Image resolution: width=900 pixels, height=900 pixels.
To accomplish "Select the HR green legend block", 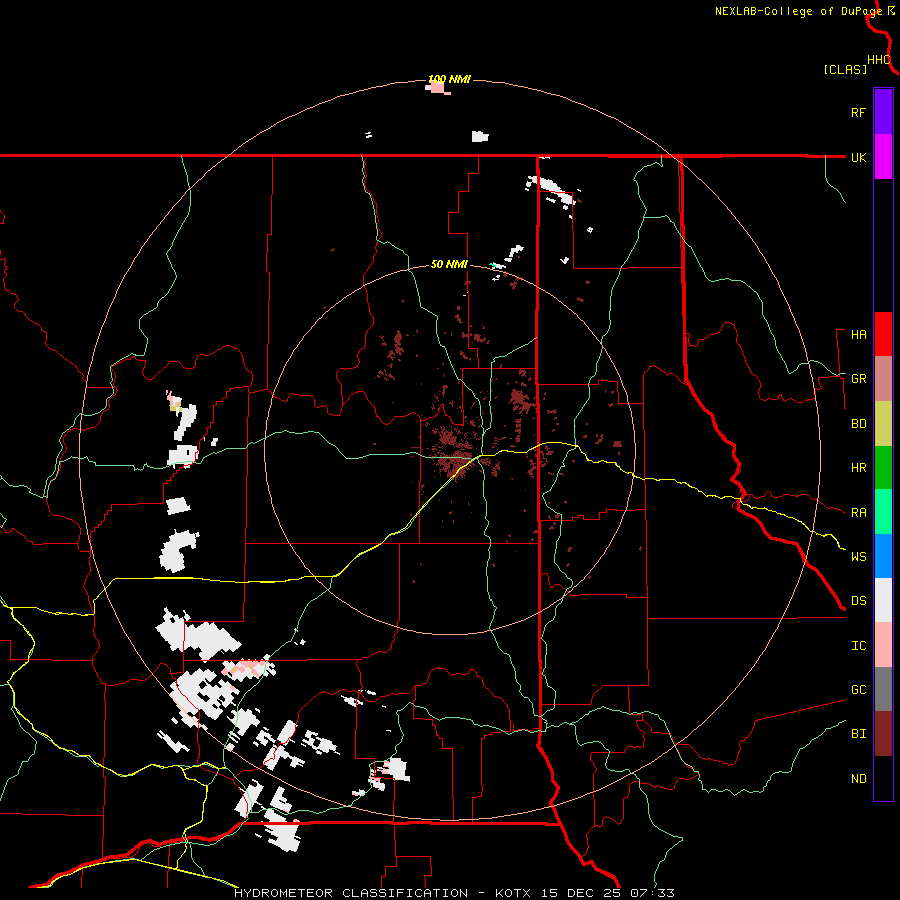I will pos(883,468).
